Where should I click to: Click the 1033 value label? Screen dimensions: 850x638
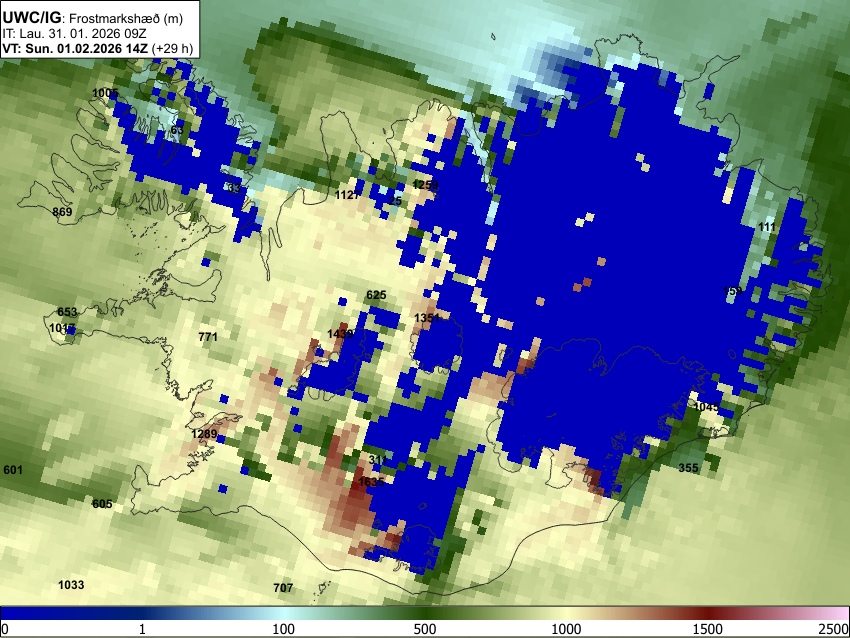pyautogui.click(x=71, y=584)
